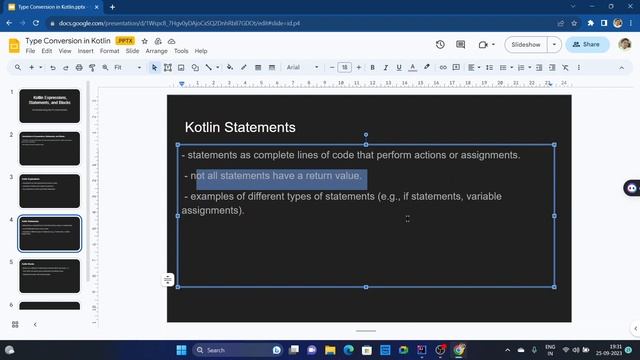Star the presentation
Image resolution: width=640 pixels, height=360 pixels.
tap(144, 41)
